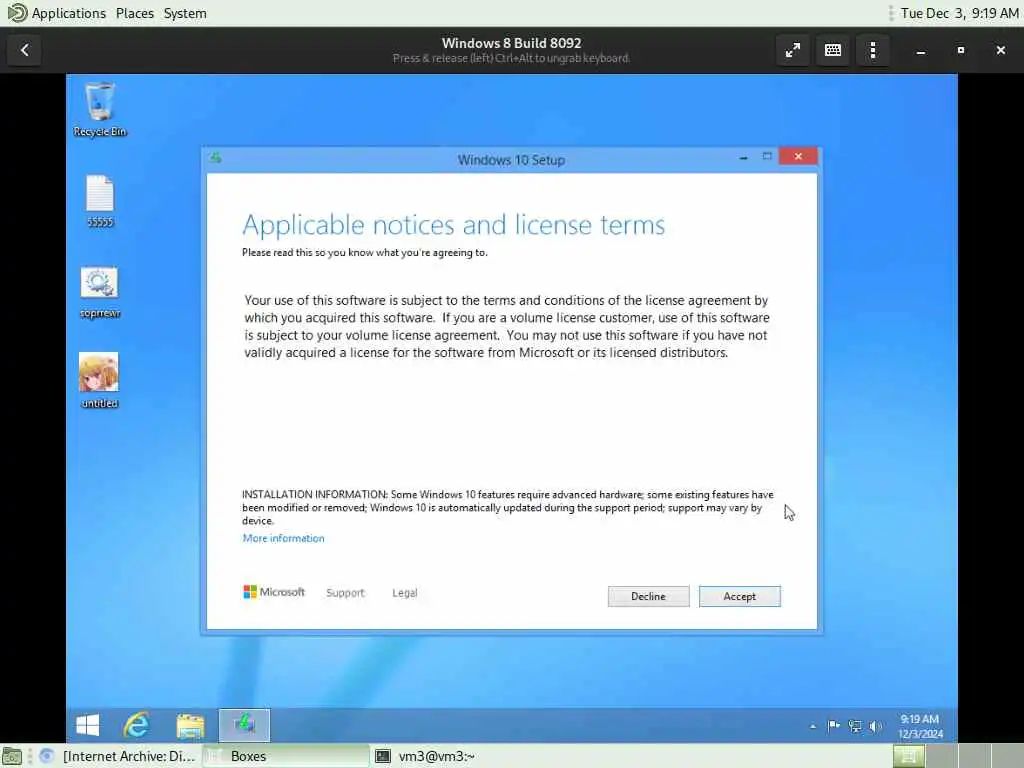1024x768 pixels.
Task: Click the guest clock showing 9:19 AM
Action: [x=920, y=726]
